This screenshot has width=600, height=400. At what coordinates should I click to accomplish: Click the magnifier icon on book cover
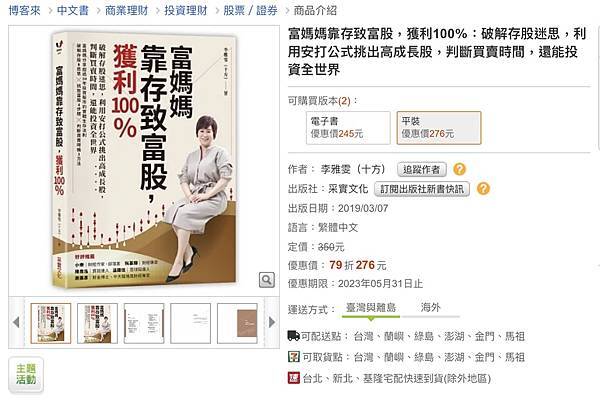click(x=267, y=280)
